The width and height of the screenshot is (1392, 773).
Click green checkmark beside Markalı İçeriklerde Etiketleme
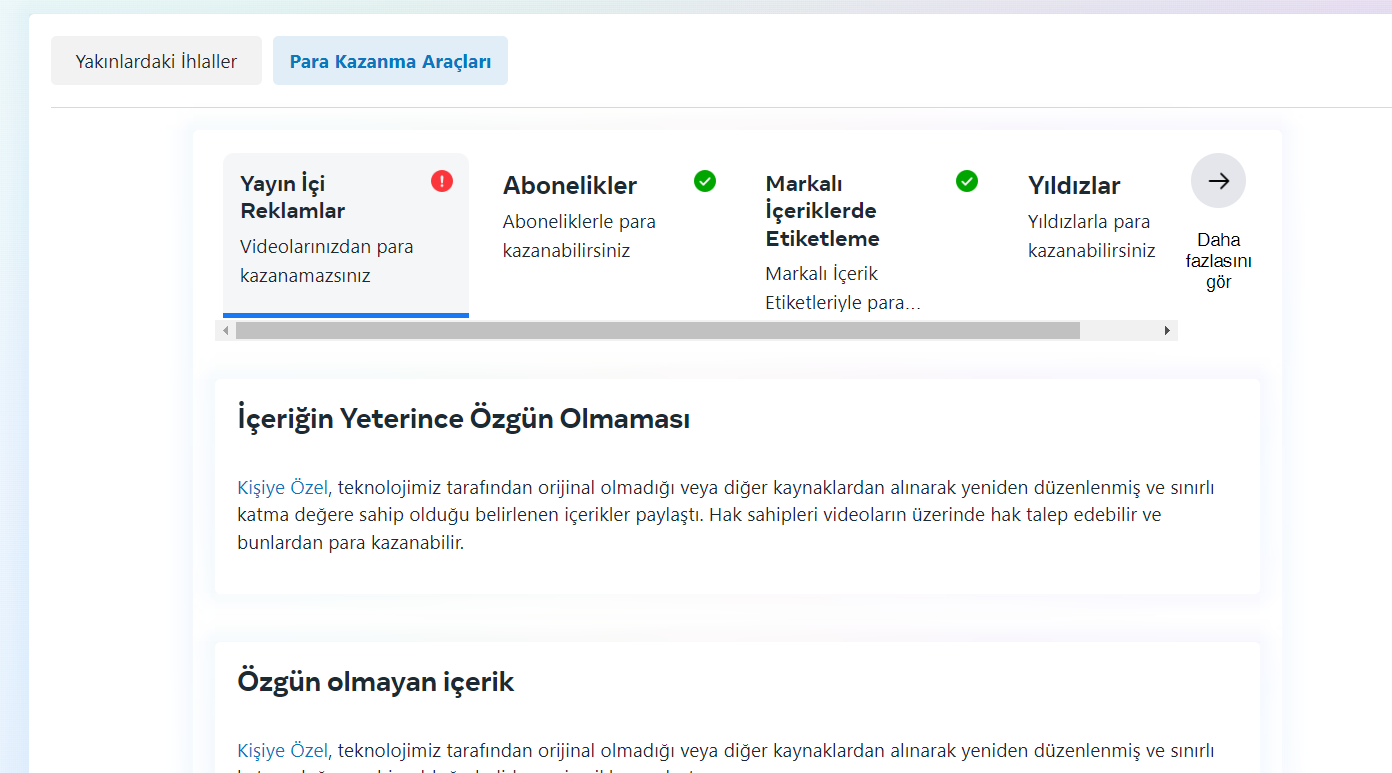[966, 181]
